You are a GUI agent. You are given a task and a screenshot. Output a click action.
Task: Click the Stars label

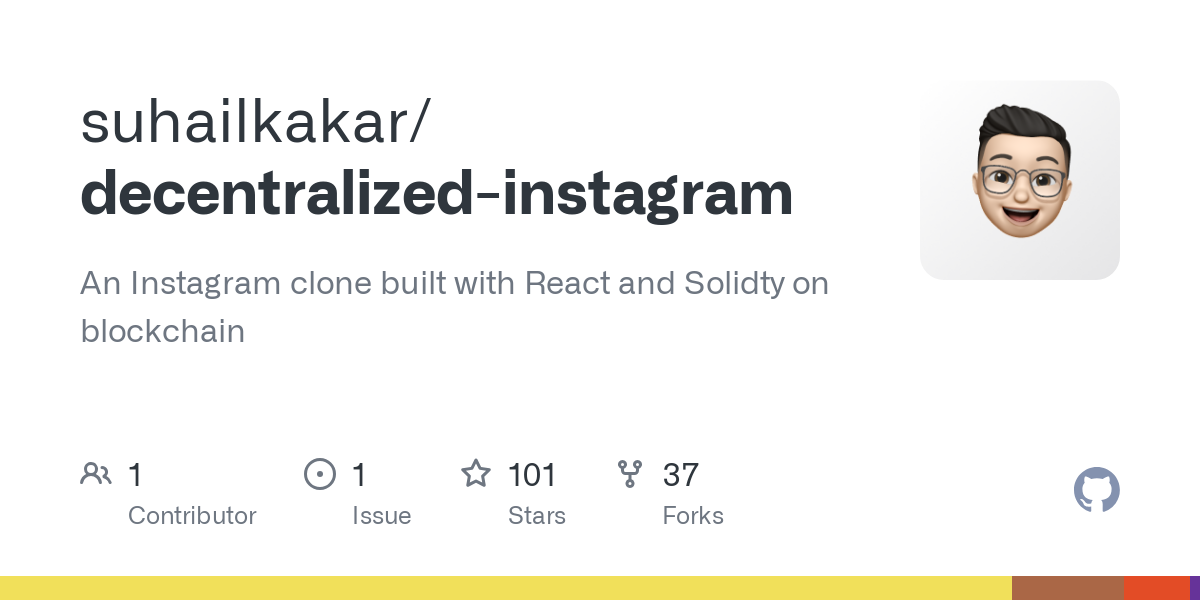(536, 516)
